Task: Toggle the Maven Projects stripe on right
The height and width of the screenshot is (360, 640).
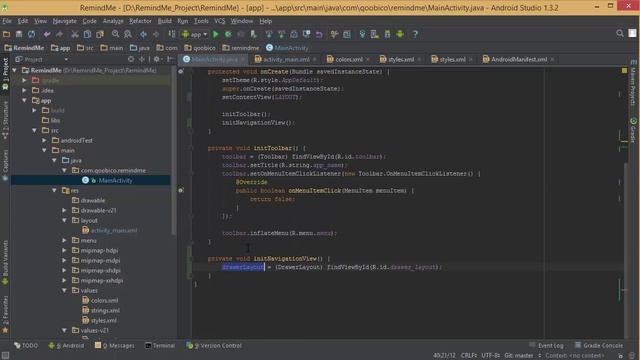Action: [x=633, y=84]
